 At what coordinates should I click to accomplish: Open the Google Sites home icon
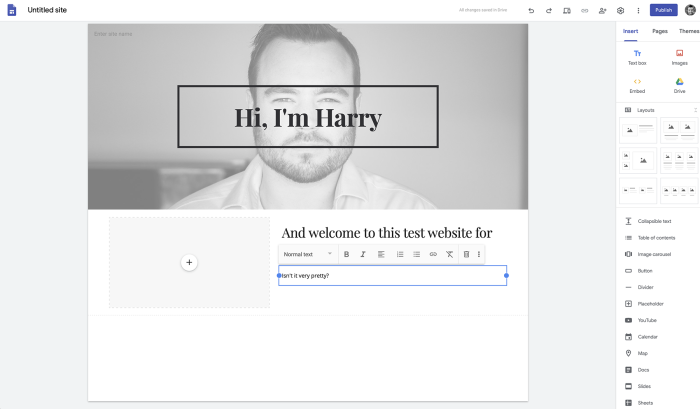point(12,10)
